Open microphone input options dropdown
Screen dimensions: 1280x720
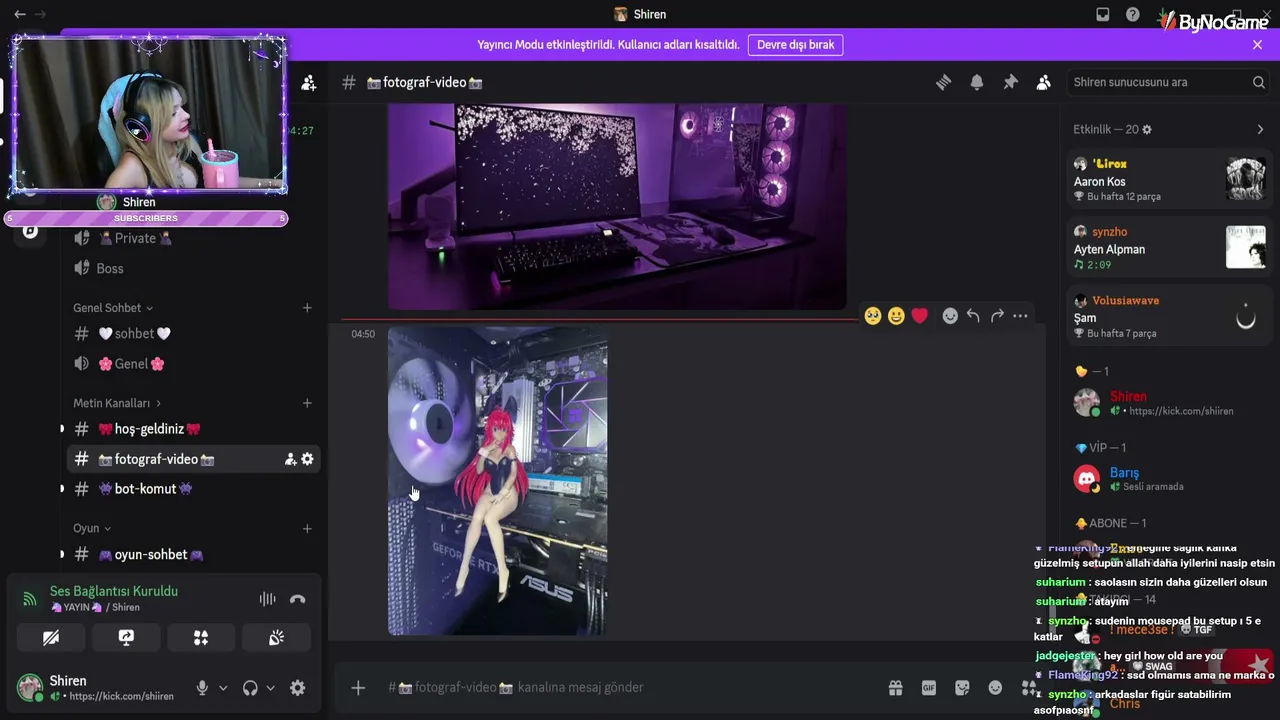(223, 688)
